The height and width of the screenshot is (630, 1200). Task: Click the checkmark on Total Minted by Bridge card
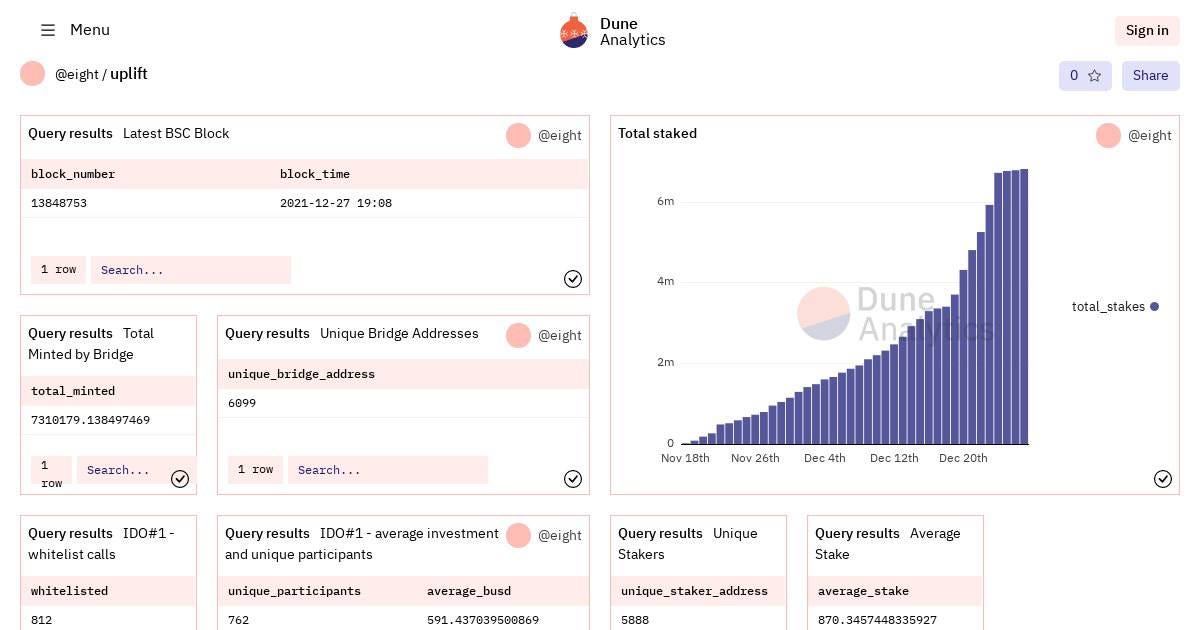[180, 479]
